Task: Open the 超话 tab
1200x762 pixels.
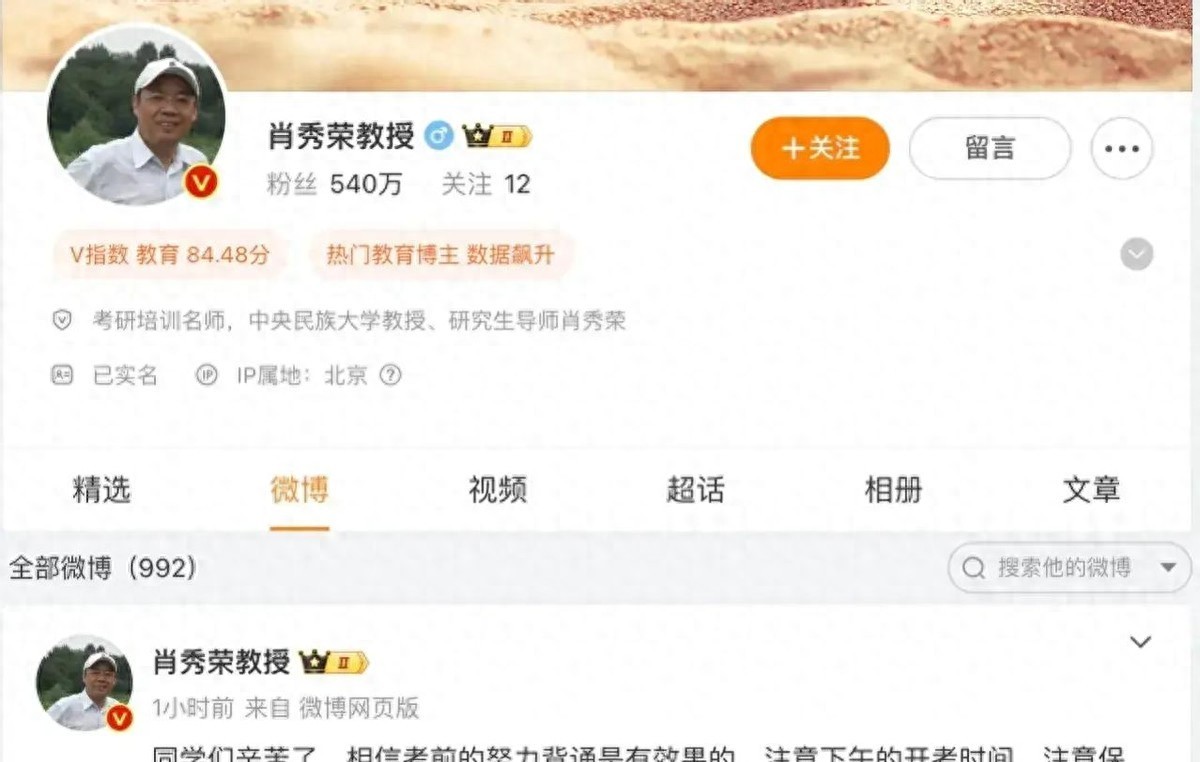Action: pos(695,490)
